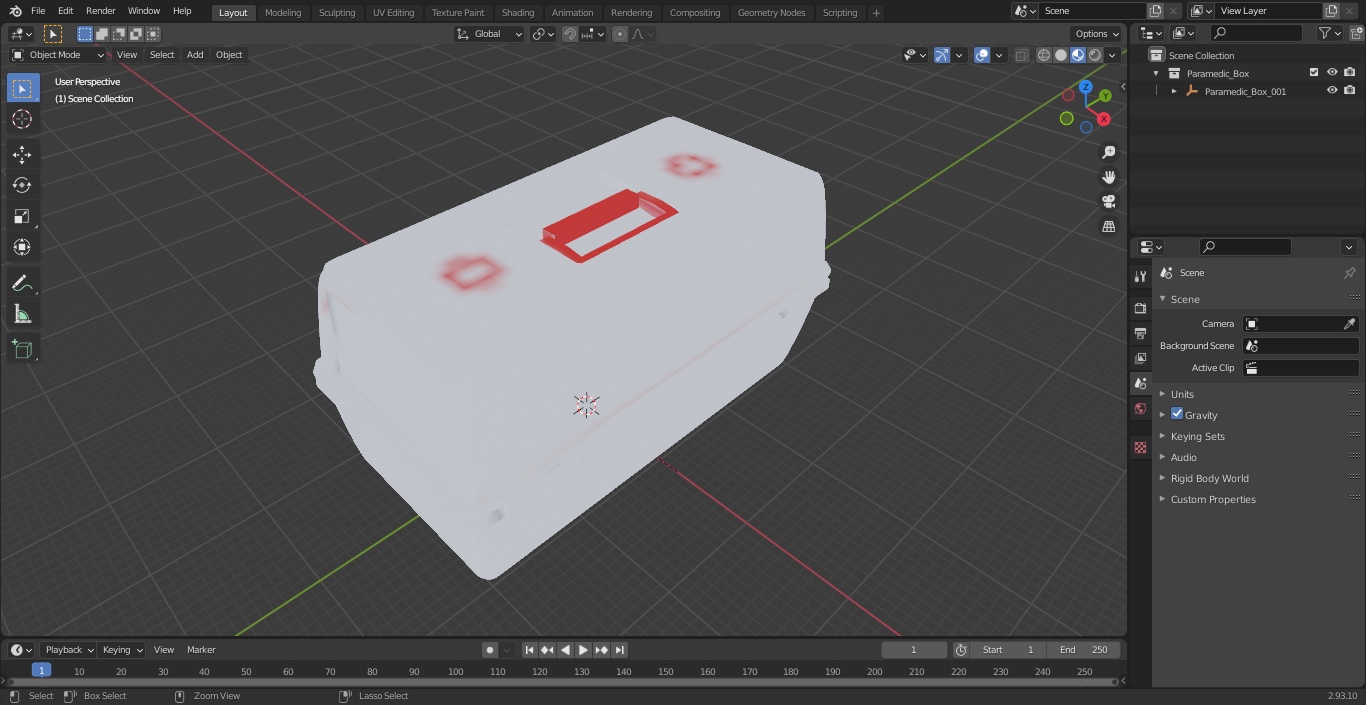Open the Tool properties tab

[x=1140, y=276]
